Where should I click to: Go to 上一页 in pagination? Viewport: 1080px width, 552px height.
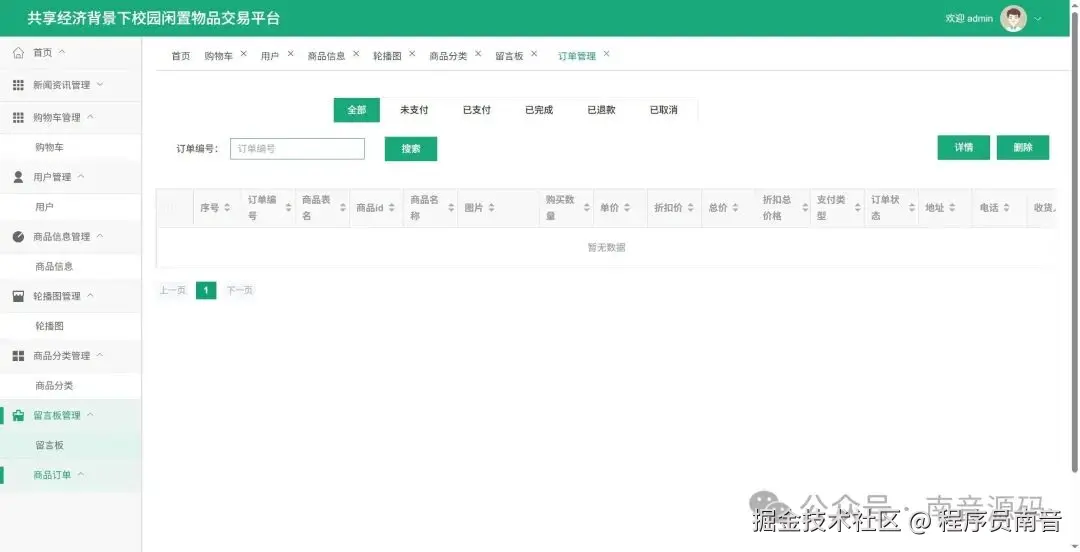[x=173, y=291]
